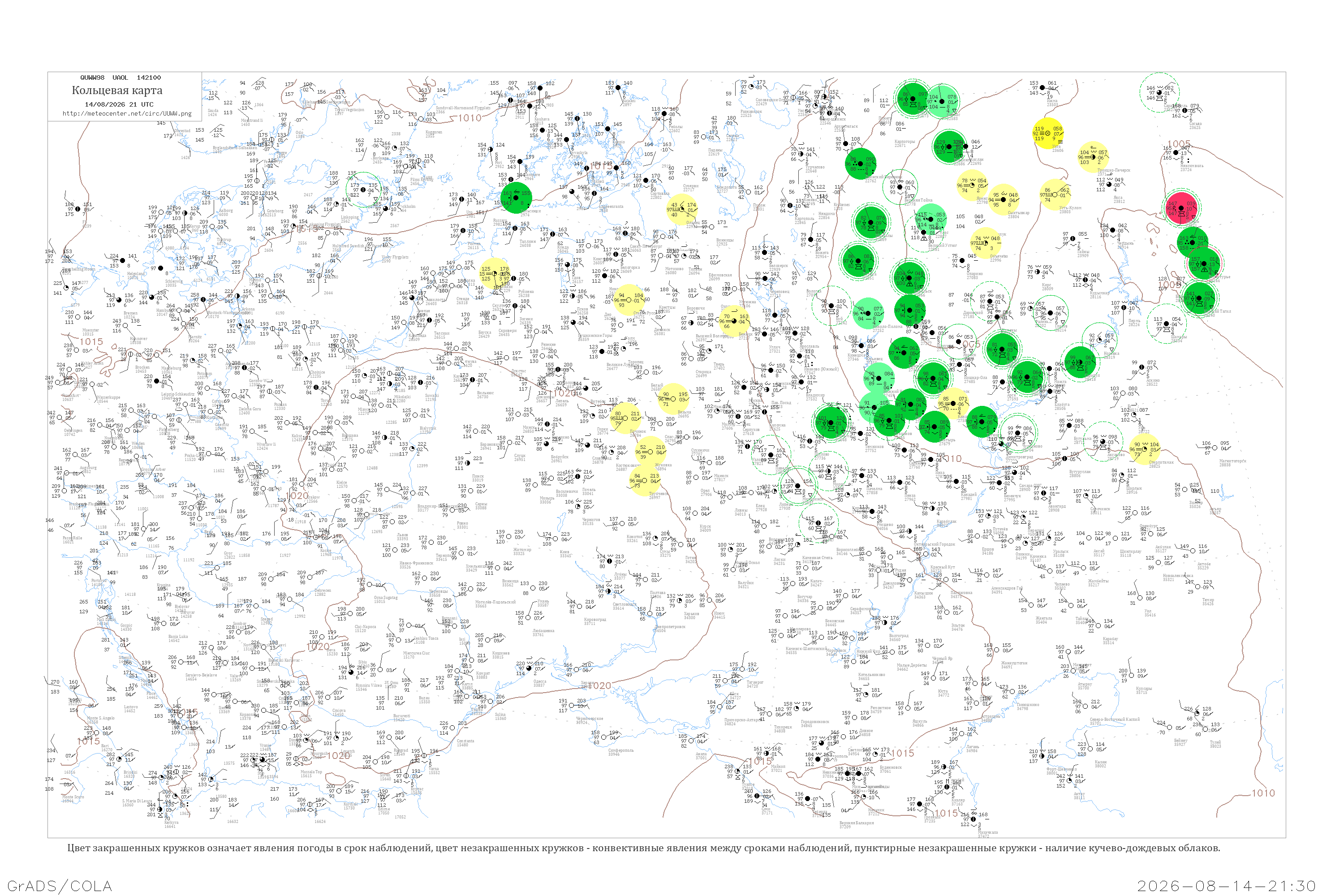Select the pale yellow circle at Троицко-Печерск
Viewport: 1344px width, 896px height.
pyautogui.click(x=1092, y=157)
